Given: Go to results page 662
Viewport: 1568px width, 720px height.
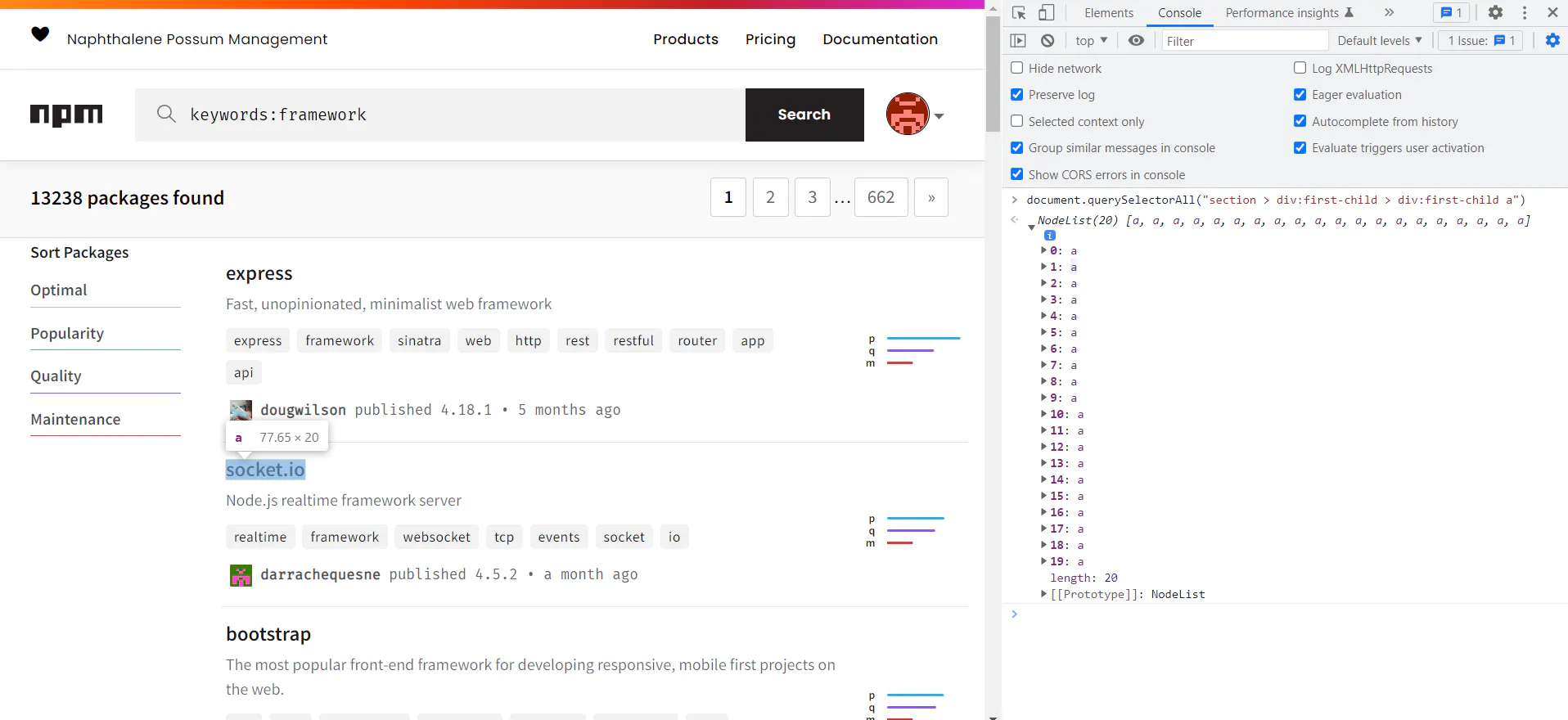Looking at the screenshot, I should (881, 197).
